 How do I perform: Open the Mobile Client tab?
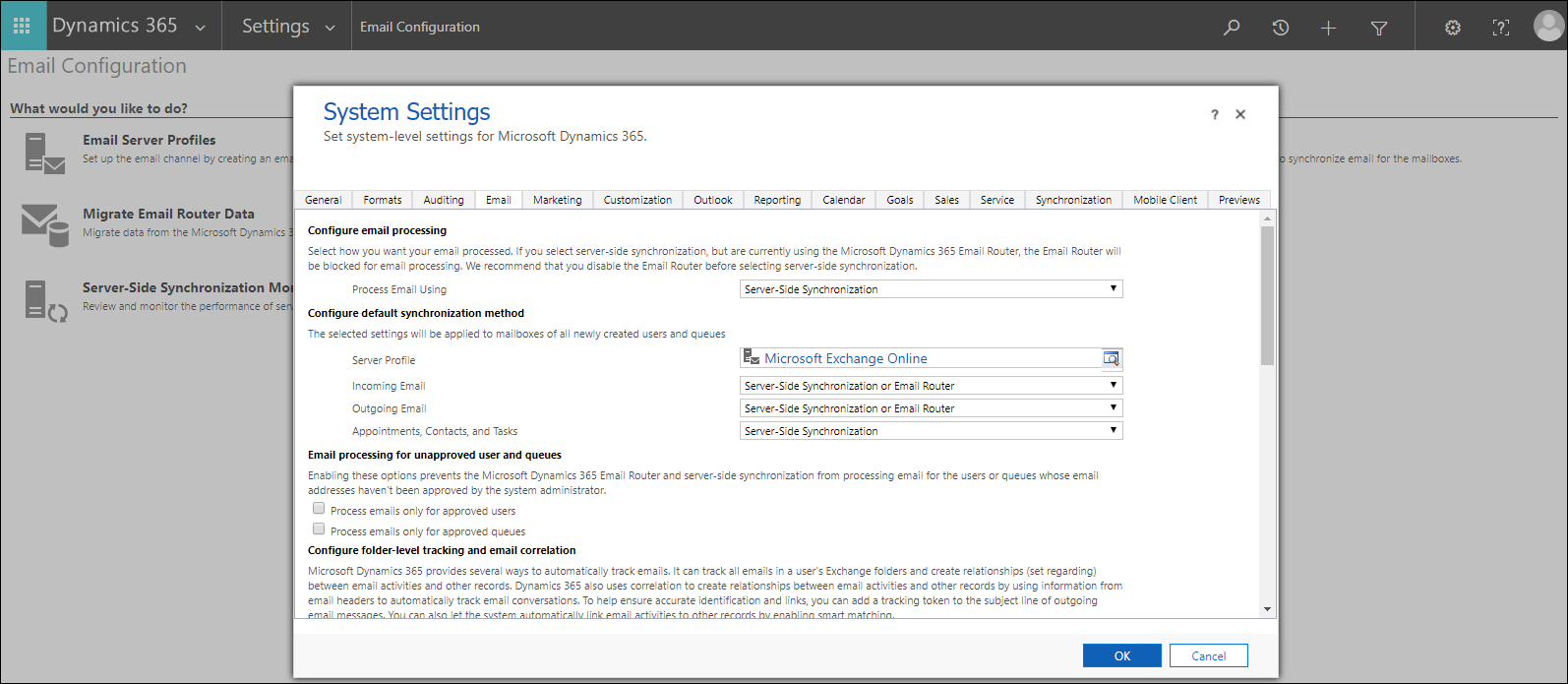coord(1165,200)
